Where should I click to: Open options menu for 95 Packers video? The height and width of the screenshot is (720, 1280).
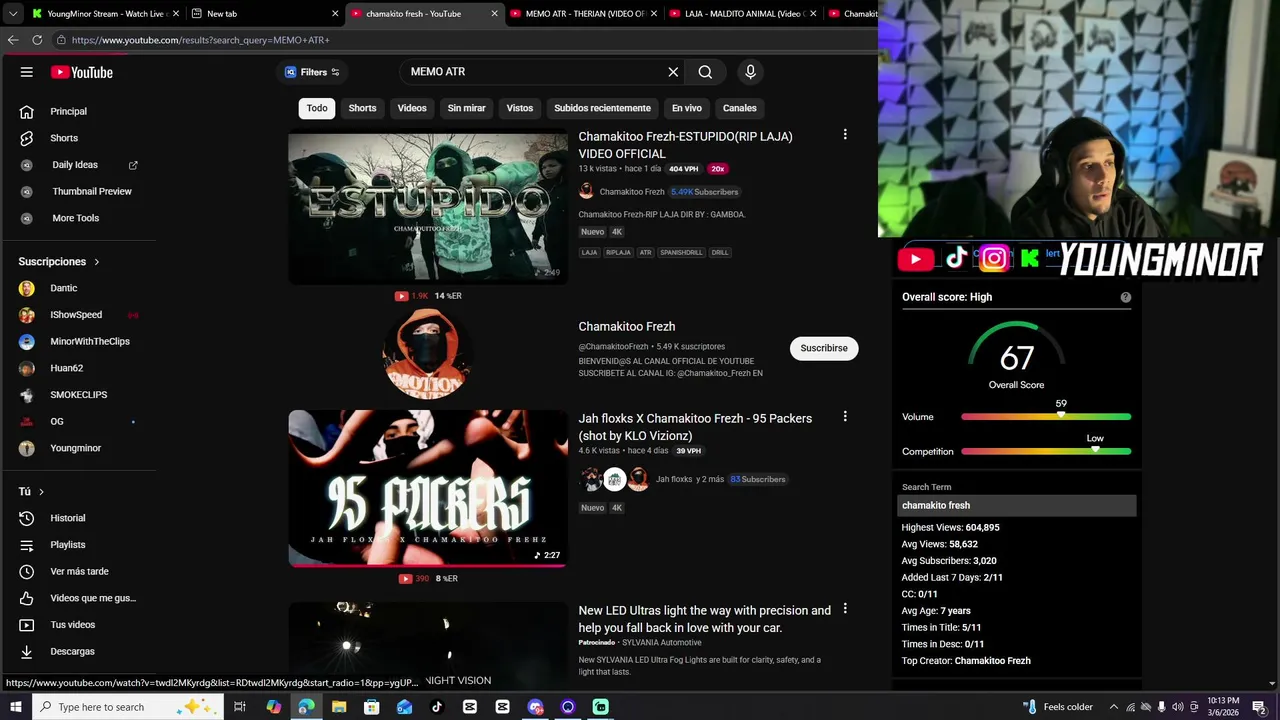(845, 416)
